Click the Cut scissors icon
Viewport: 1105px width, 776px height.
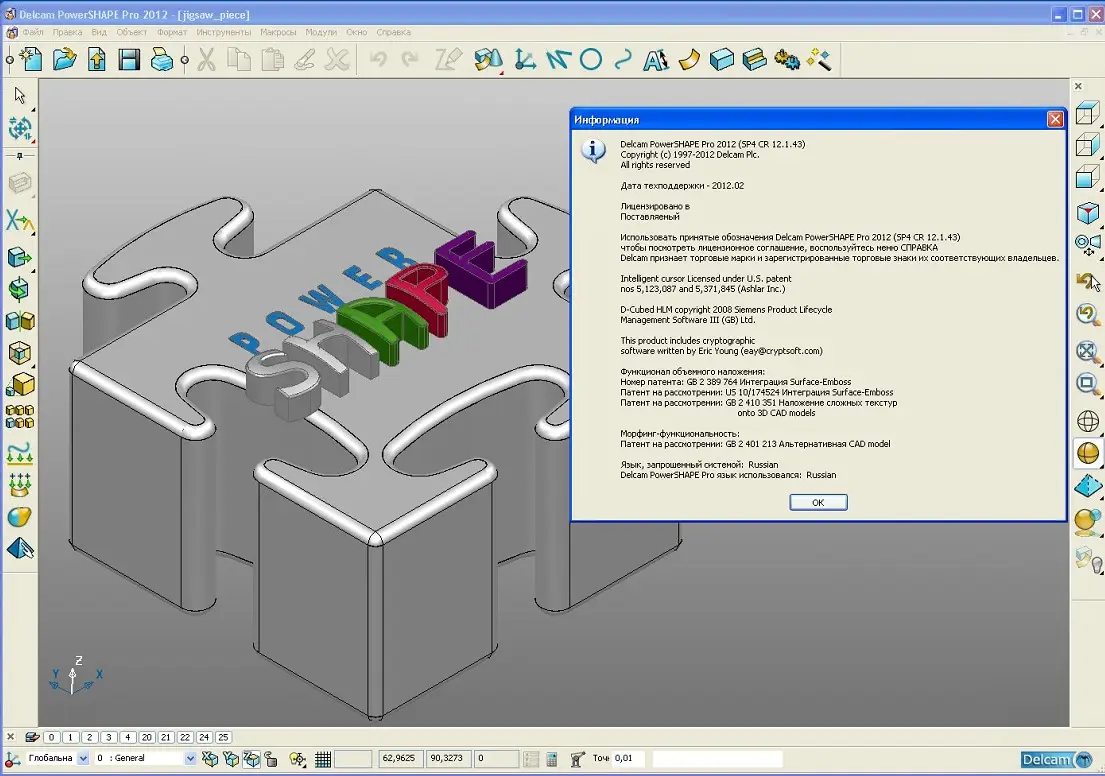point(206,59)
